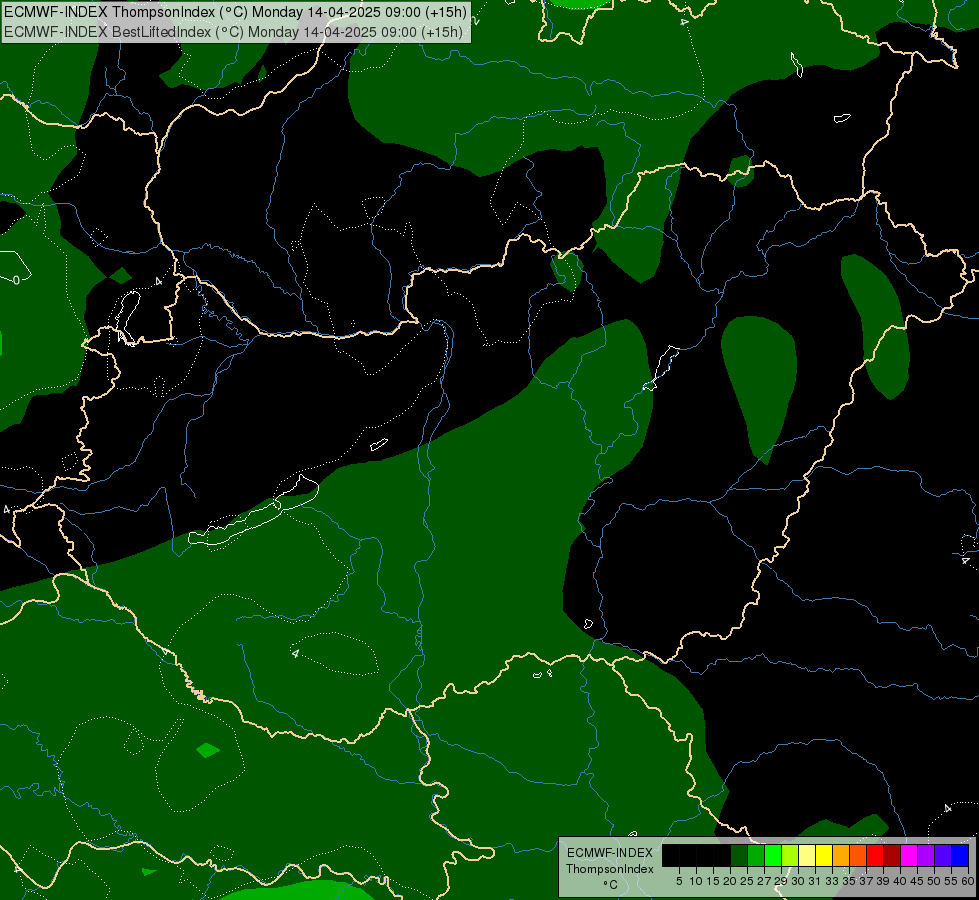Image resolution: width=979 pixels, height=900 pixels.
Task: Click the legend tick label '60'
Action: click(x=968, y=881)
